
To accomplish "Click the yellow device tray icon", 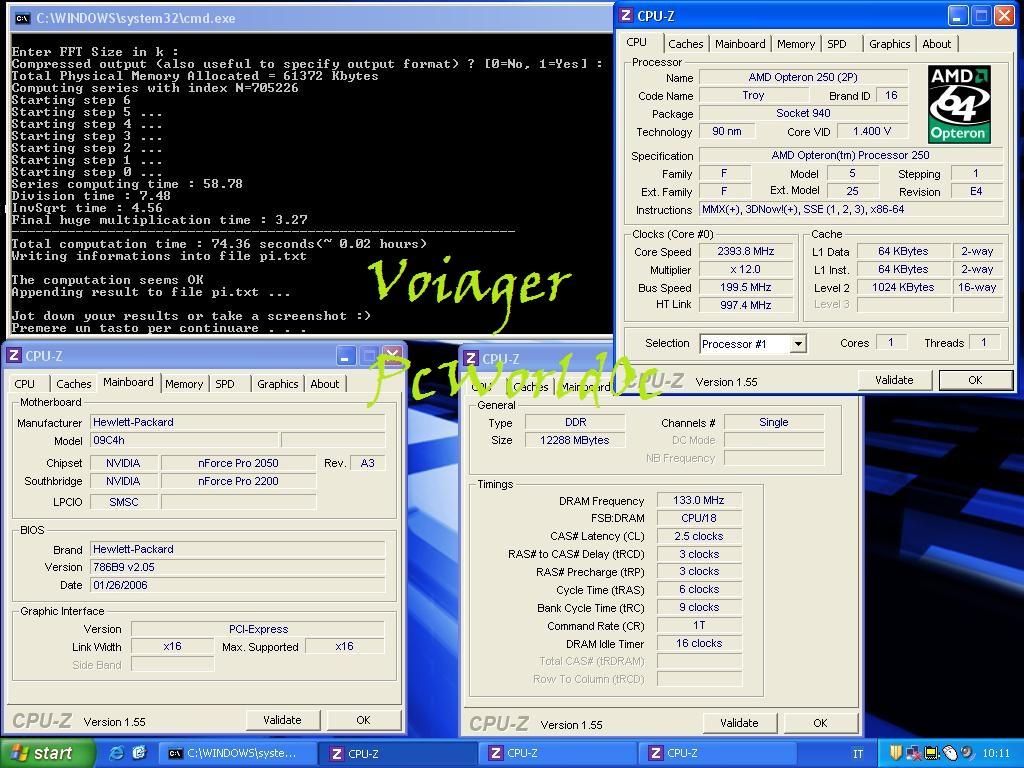I will [932, 753].
